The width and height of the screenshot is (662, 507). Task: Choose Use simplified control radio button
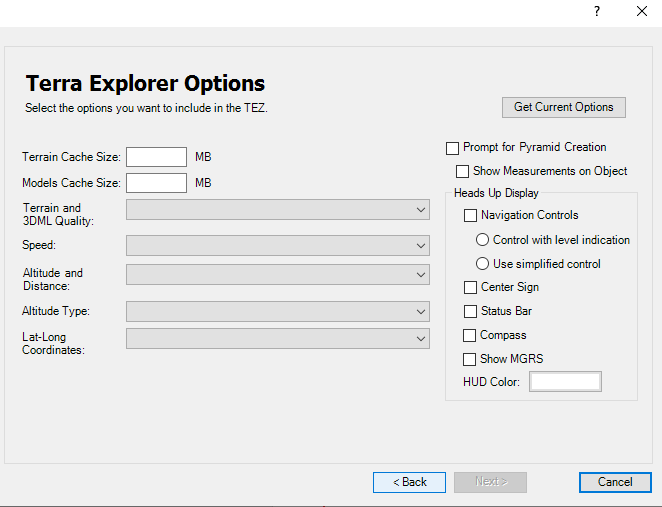[x=482, y=264]
